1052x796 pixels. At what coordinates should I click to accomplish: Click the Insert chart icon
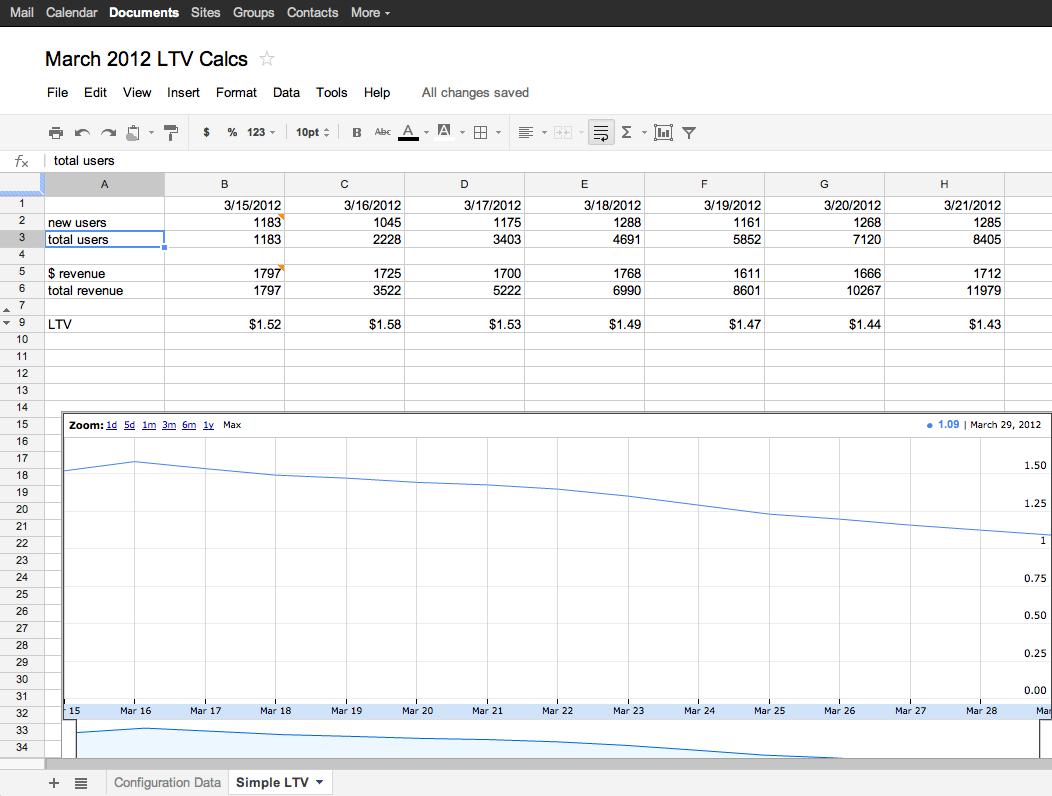point(663,133)
